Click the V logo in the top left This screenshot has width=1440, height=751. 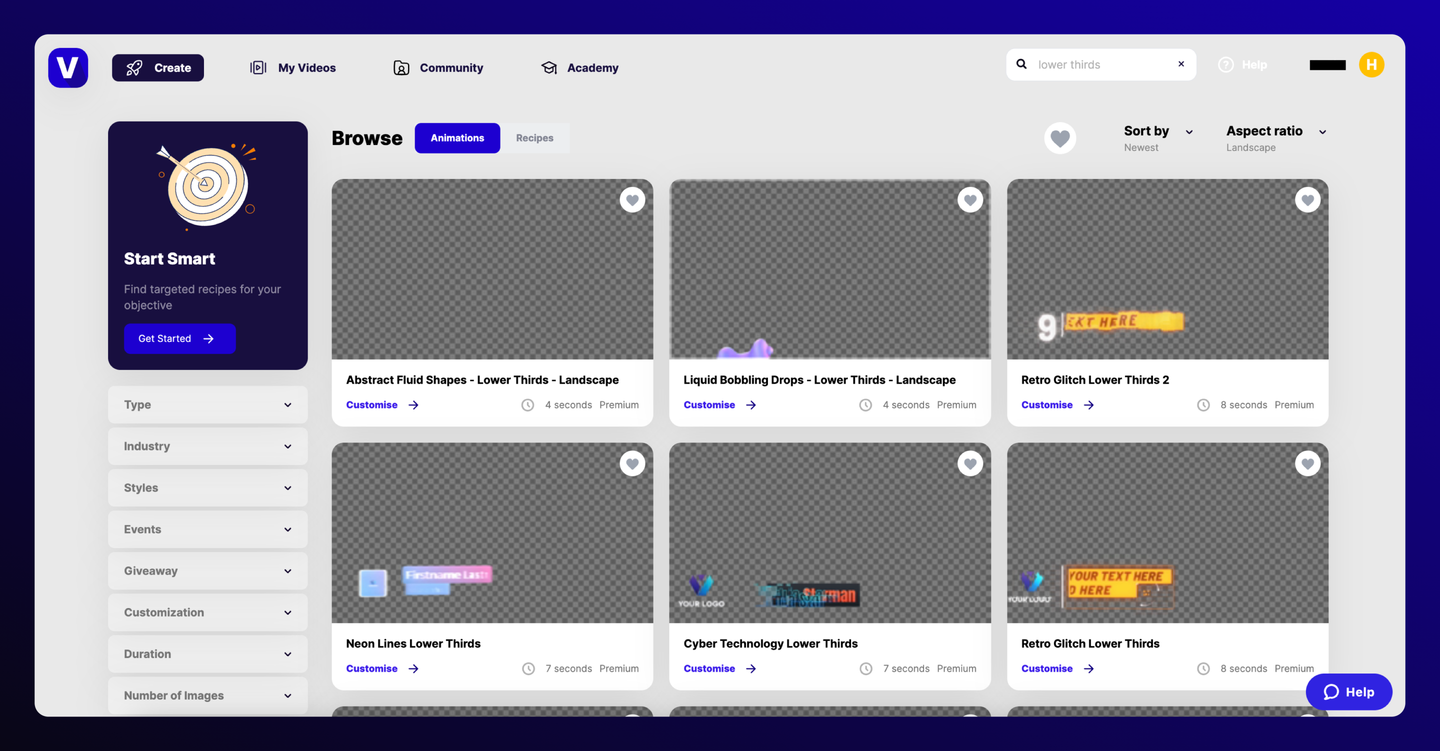pos(68,67)
